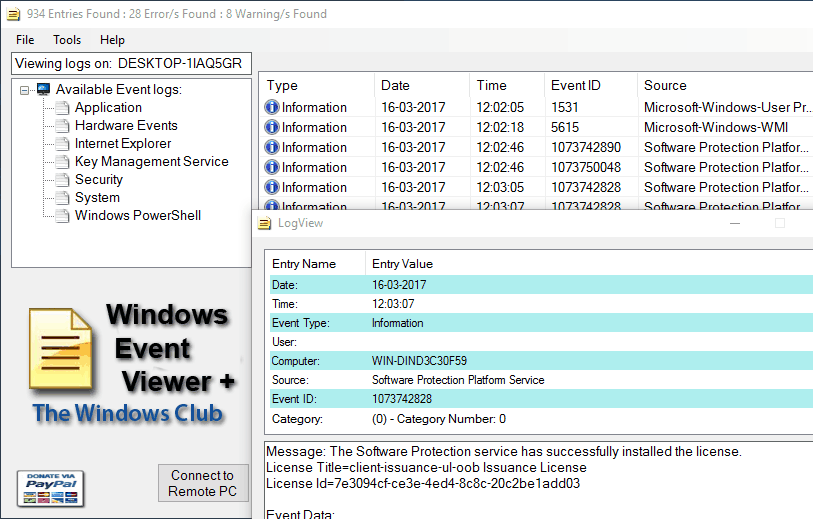This screenshot has width=813, height=519.
Task: Sort events by the Source column
Action: pyautogui.click(x=725, y=85)
